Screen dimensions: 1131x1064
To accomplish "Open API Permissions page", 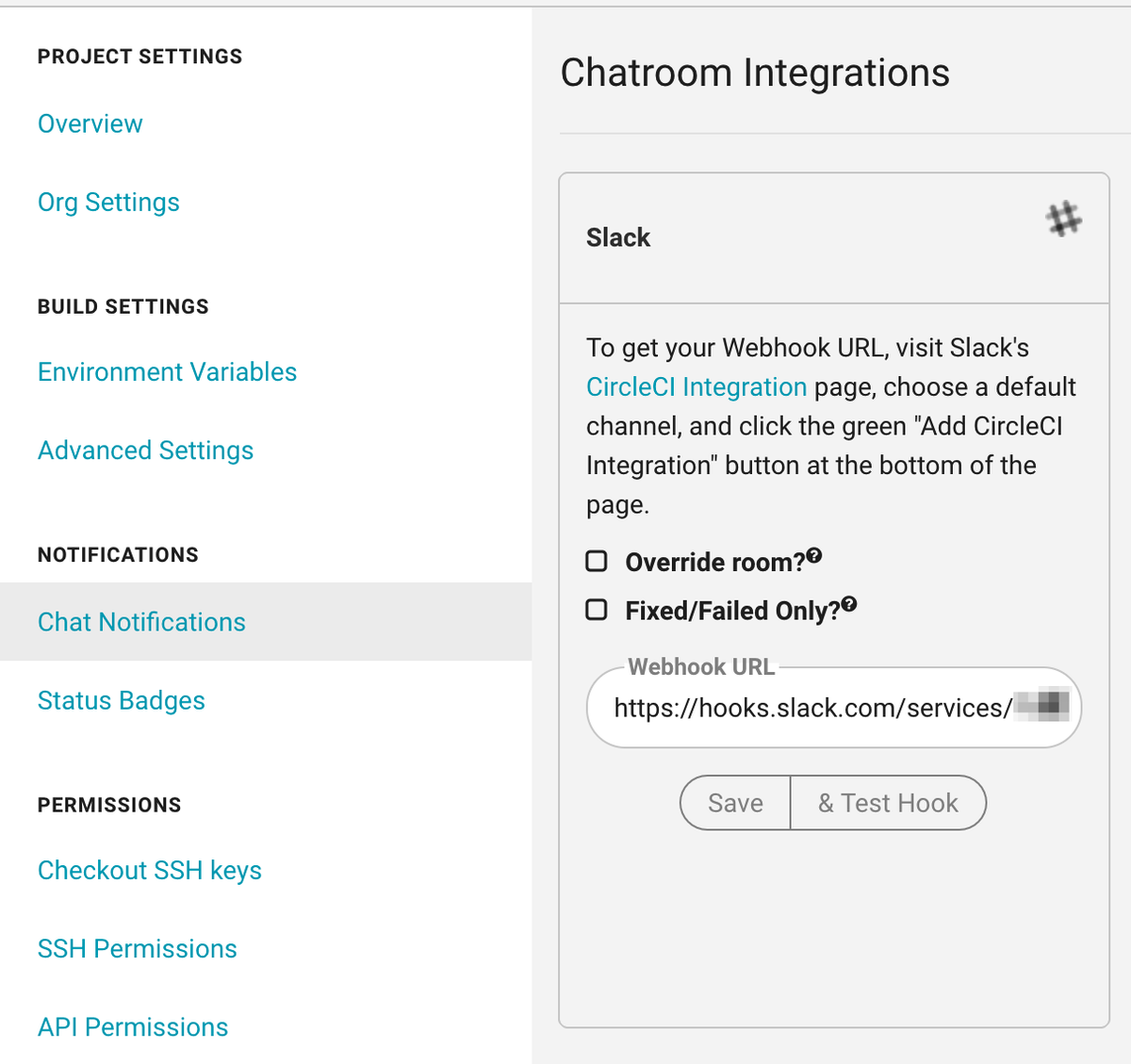I will [x=133, y=1027].
